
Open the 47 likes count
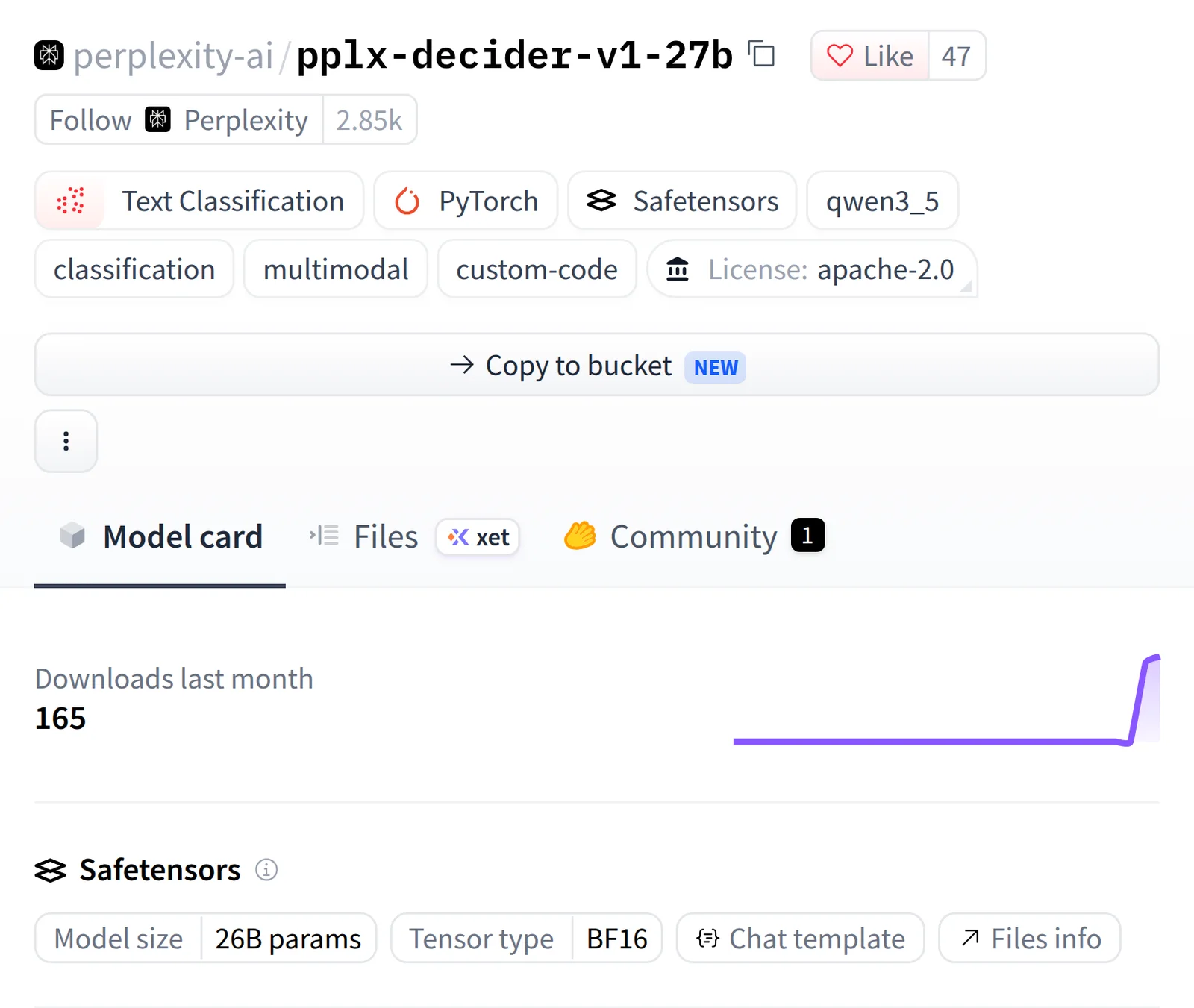957,56
